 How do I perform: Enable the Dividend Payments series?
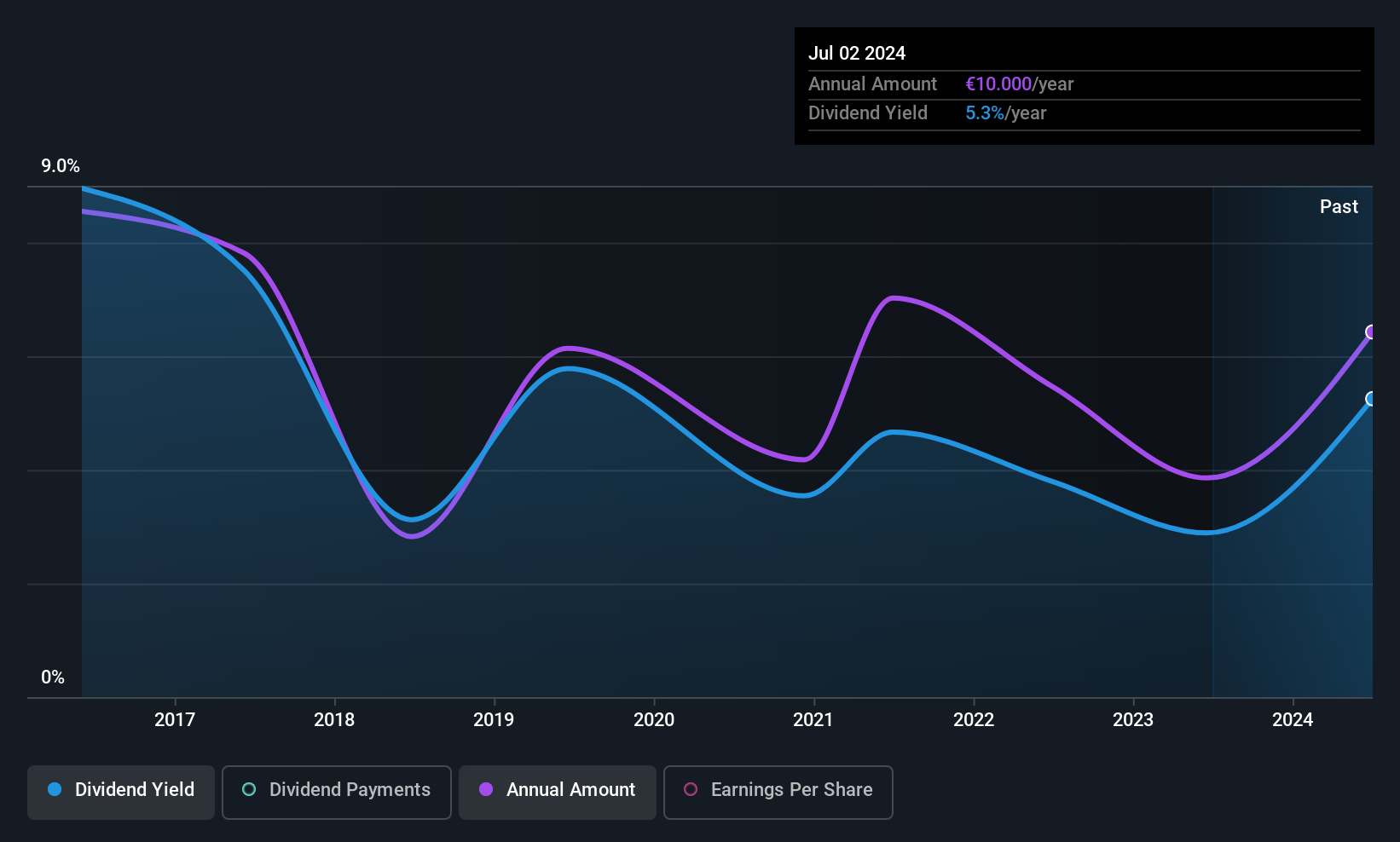click(x=337, y=792)
